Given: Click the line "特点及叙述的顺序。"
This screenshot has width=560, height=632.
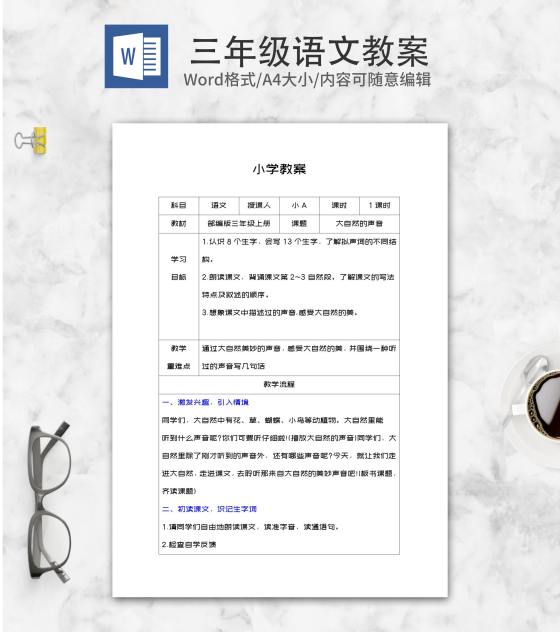Looking at the screenshot, I should pyautogui.click(x=235, y=295).
